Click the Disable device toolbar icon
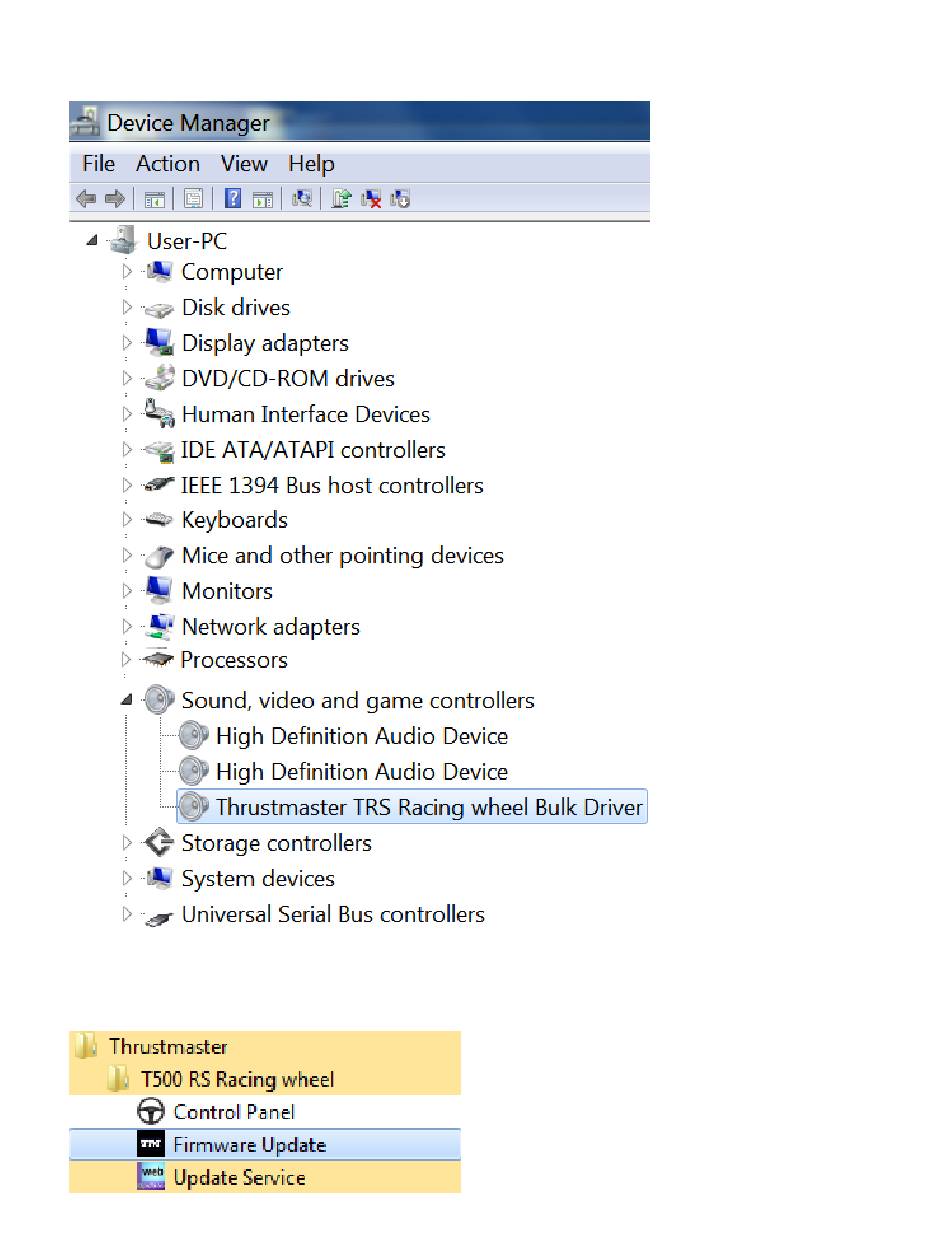 [x=401, y=199]
